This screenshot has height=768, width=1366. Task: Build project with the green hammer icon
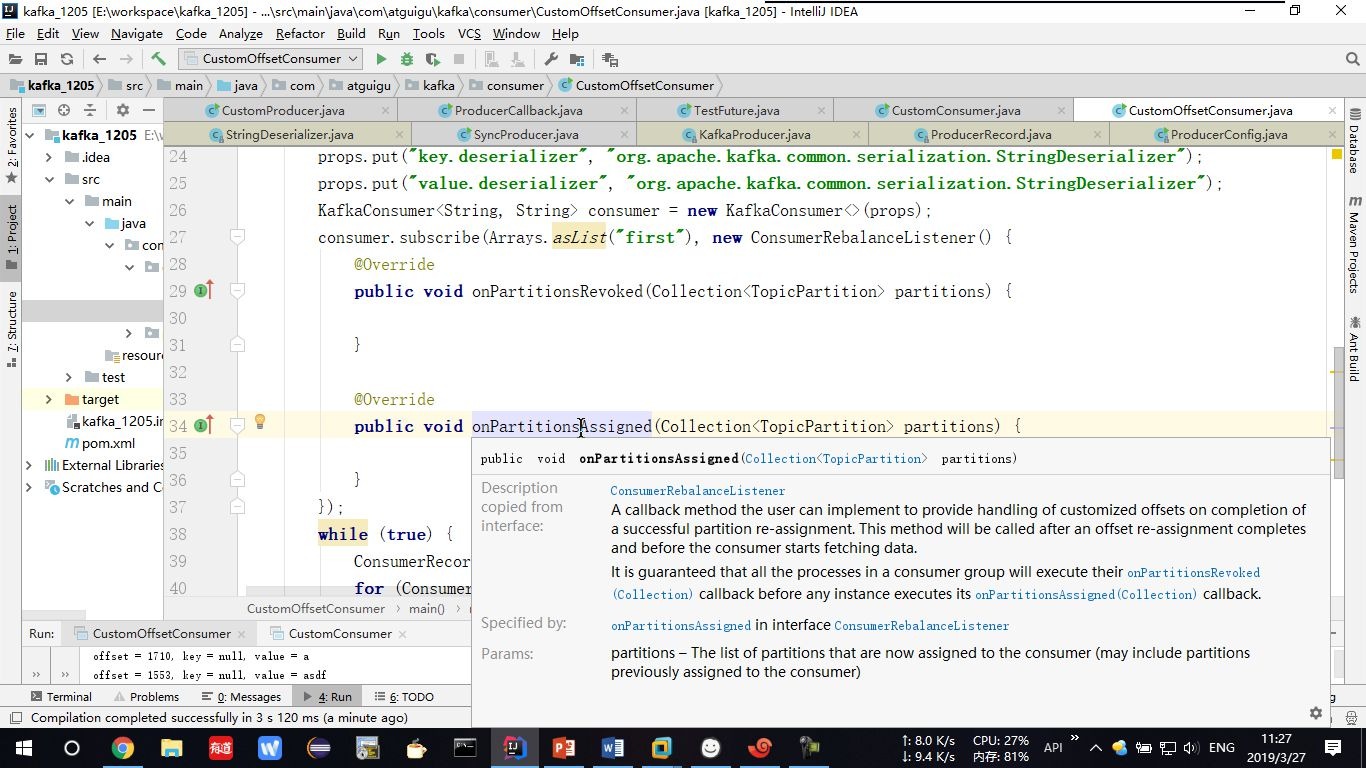click(158, 59)
